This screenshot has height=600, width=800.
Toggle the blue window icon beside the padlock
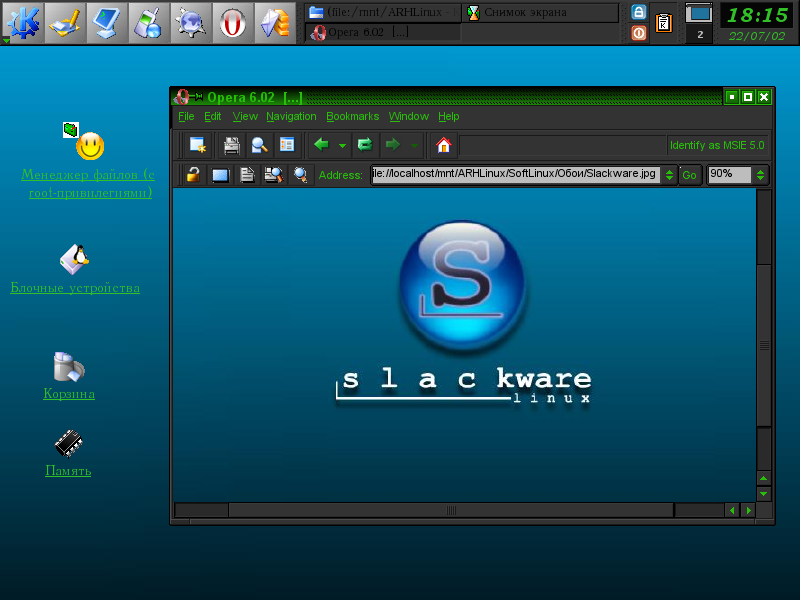pos(219,175)
